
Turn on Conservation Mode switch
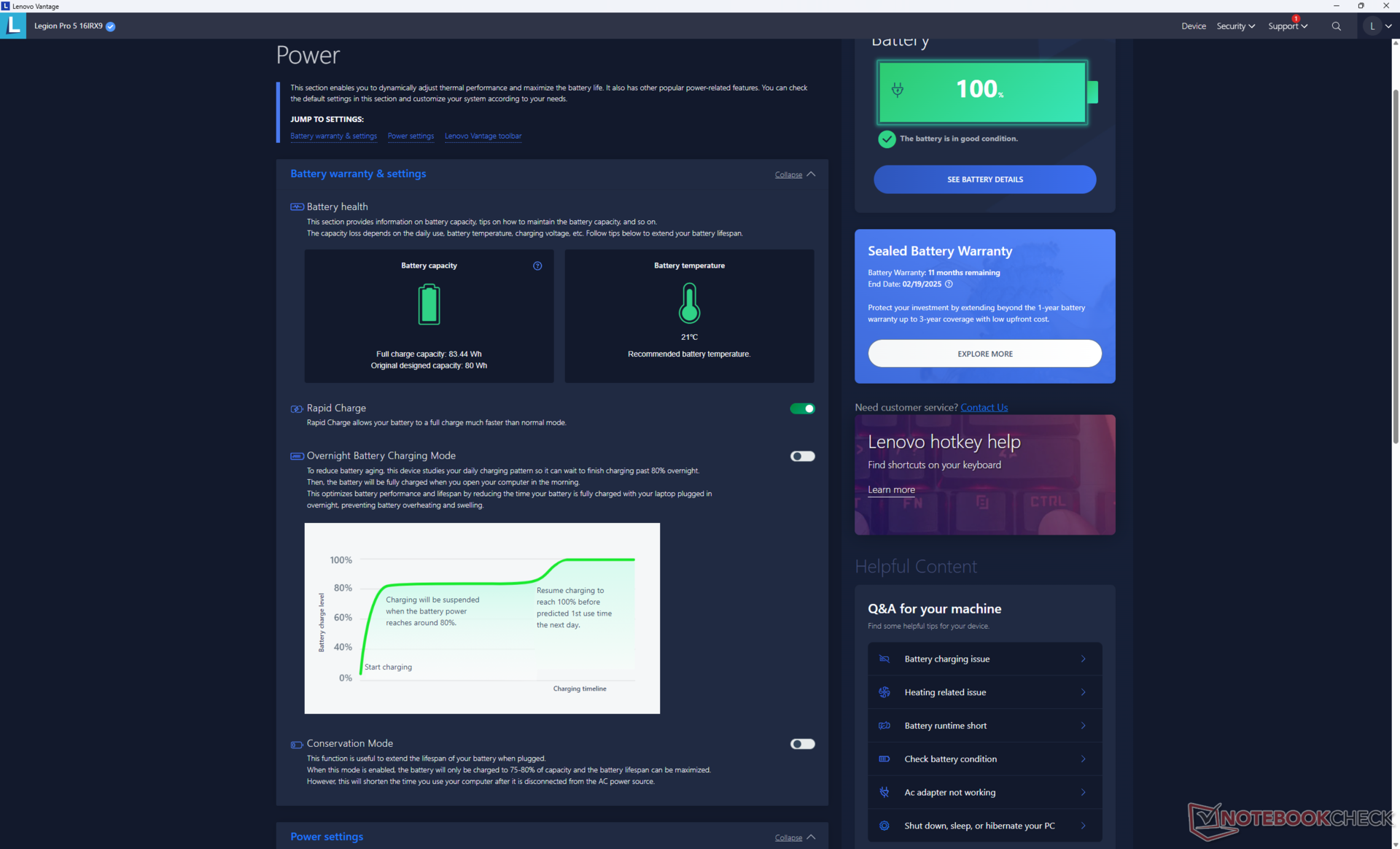click(x=802, y=744)
